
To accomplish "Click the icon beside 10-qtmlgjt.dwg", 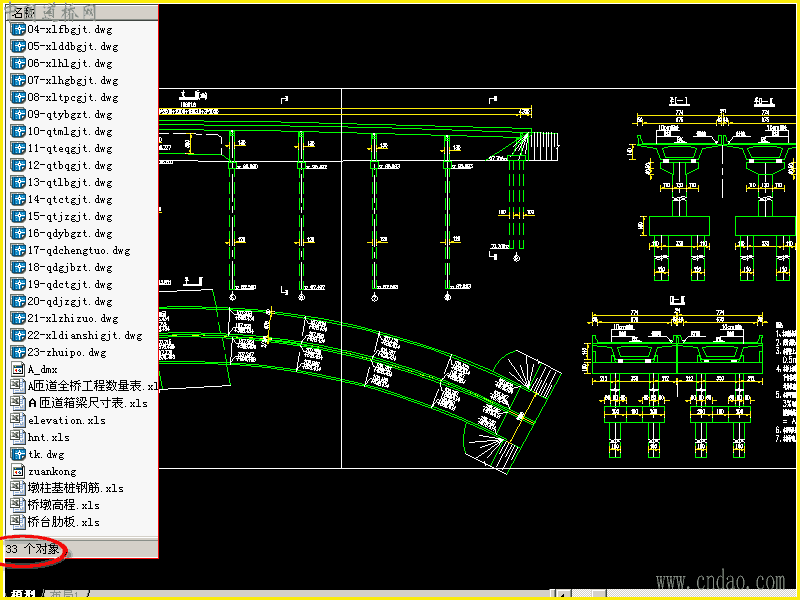I will 18,132.
